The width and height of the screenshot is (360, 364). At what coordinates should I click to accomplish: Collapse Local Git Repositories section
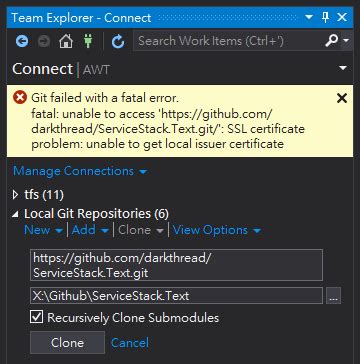point(15,214)
